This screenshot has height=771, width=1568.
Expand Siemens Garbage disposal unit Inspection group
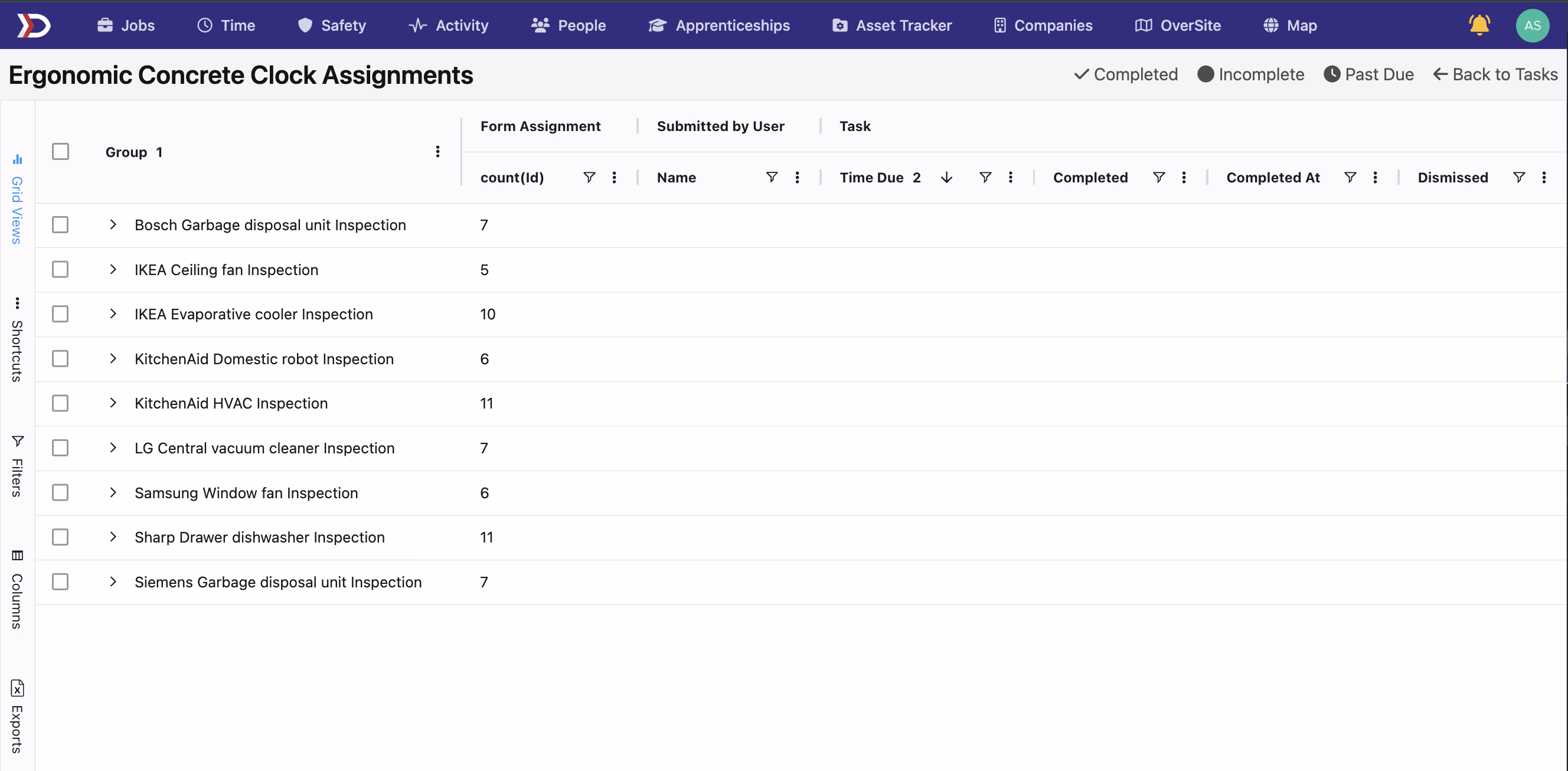113,581
